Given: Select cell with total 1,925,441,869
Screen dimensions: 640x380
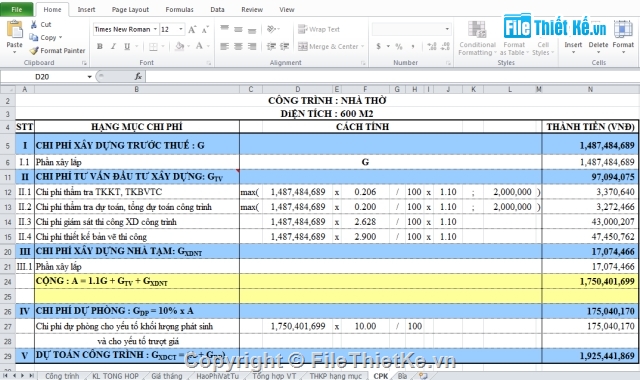Looking at the screenshot, I should (x=590, y=356).
